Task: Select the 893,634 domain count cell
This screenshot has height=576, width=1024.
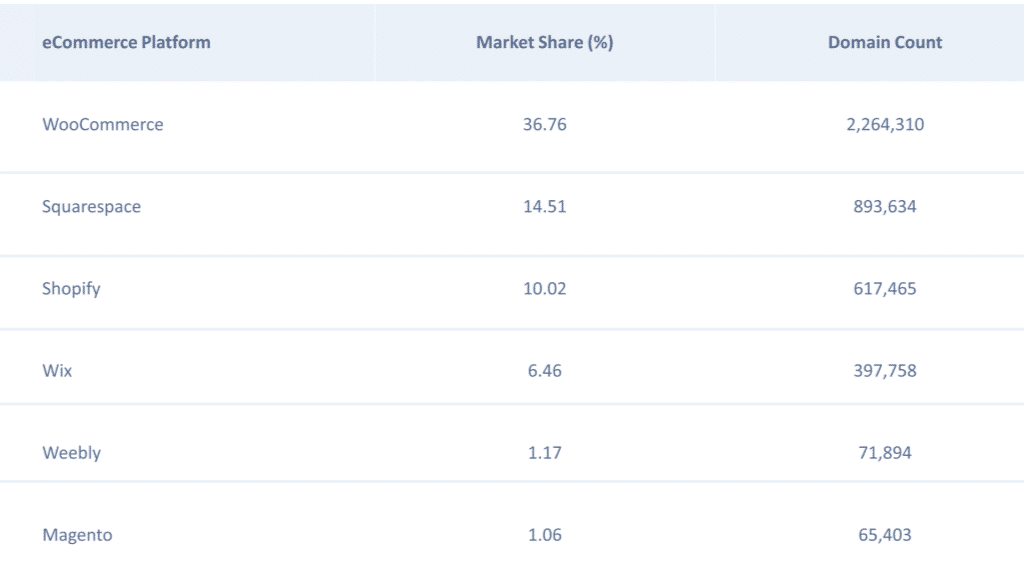Action: pos(885,207)
